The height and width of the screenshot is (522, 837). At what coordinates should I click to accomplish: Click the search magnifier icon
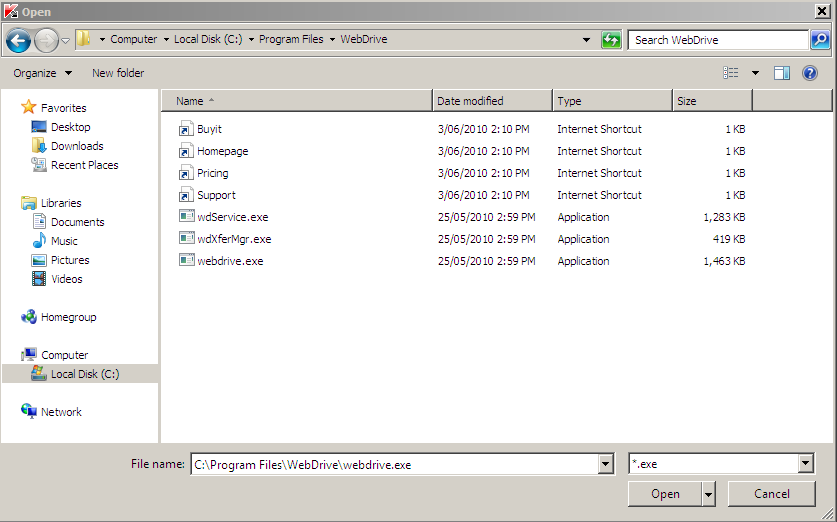tap(820, 40)
